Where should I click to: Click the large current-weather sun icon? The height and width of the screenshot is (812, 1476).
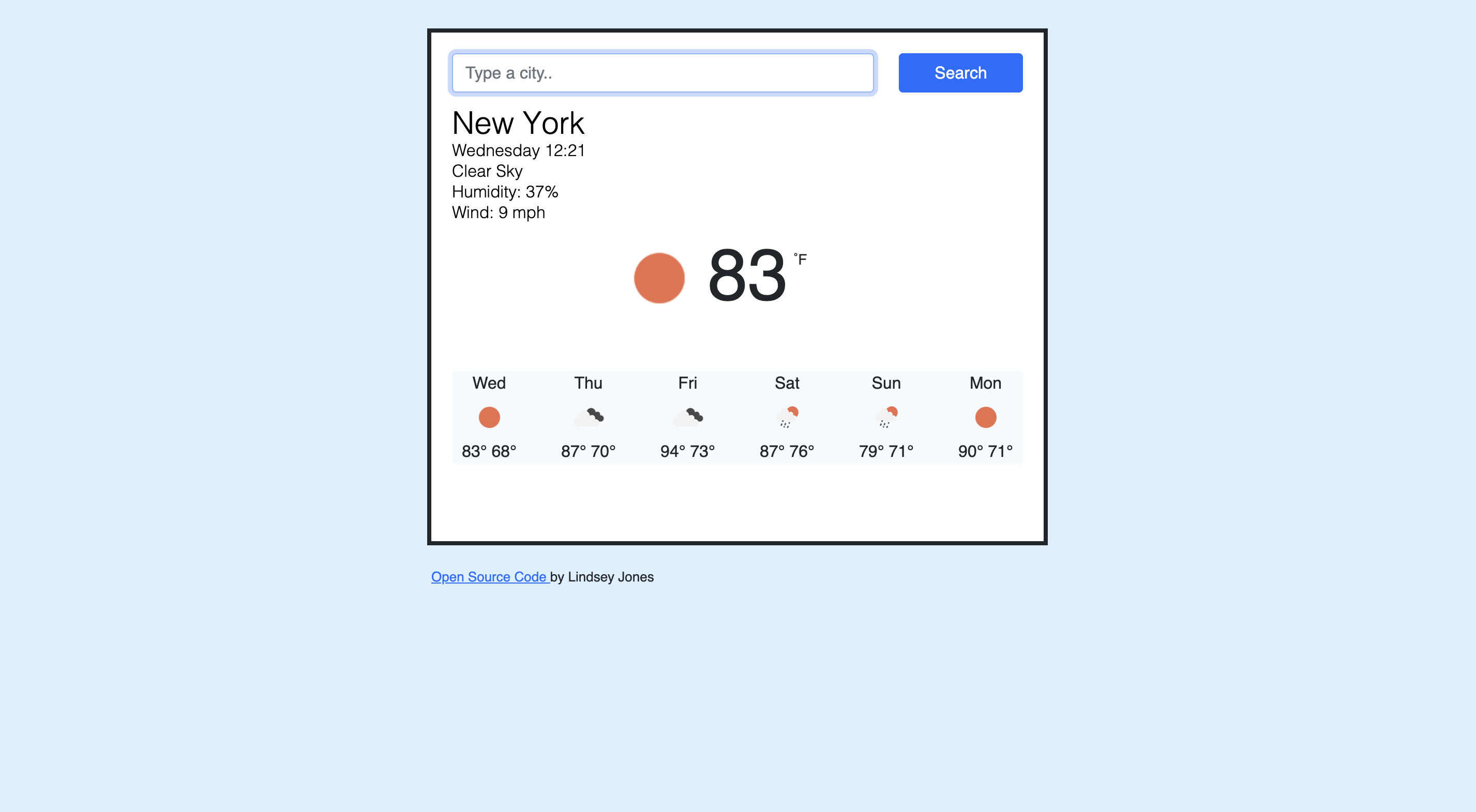pyautogui.click(x=659, y=278)
